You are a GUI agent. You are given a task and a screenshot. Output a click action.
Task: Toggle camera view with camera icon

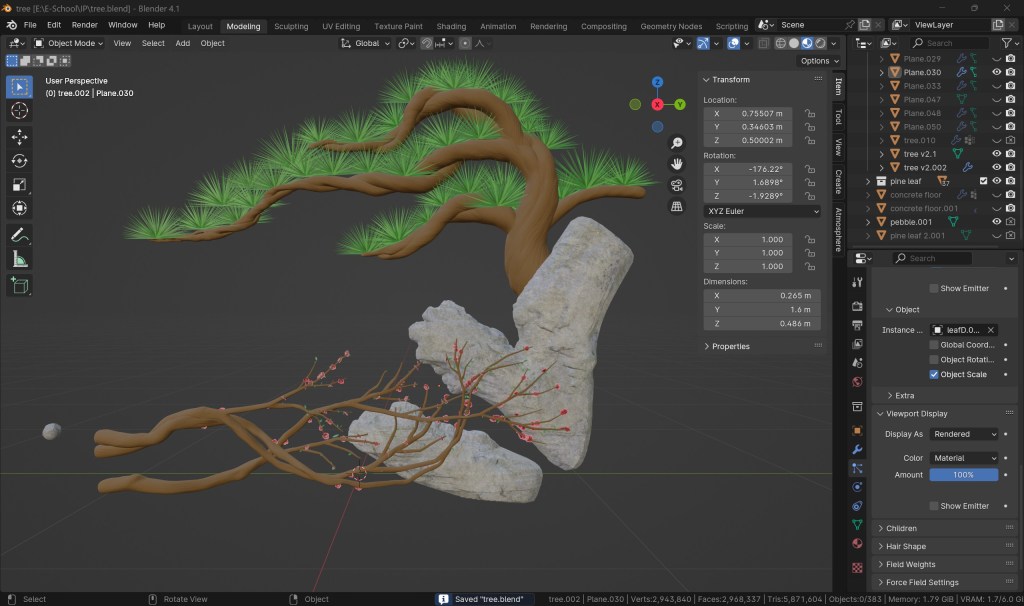tap(677, 185)
